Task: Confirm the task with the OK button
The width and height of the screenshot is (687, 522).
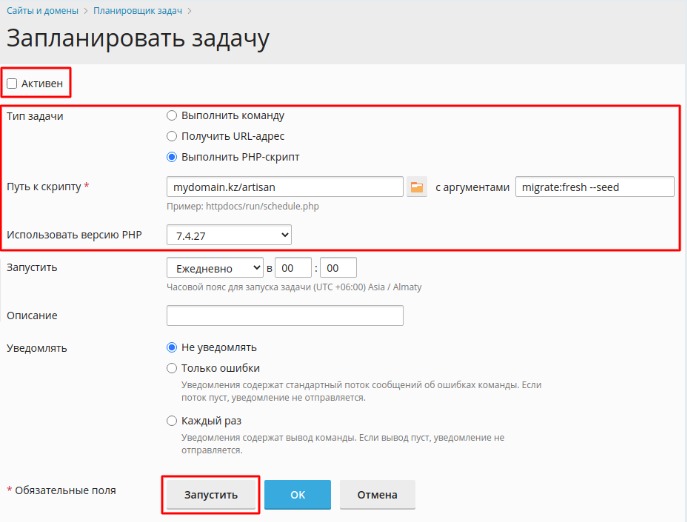Action: point(297,494)
